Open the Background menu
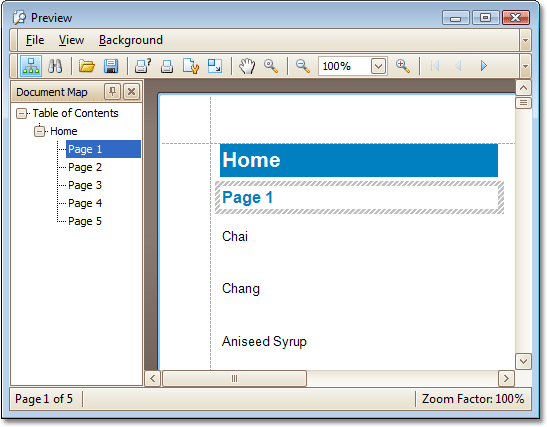 (x=131, y=40)
